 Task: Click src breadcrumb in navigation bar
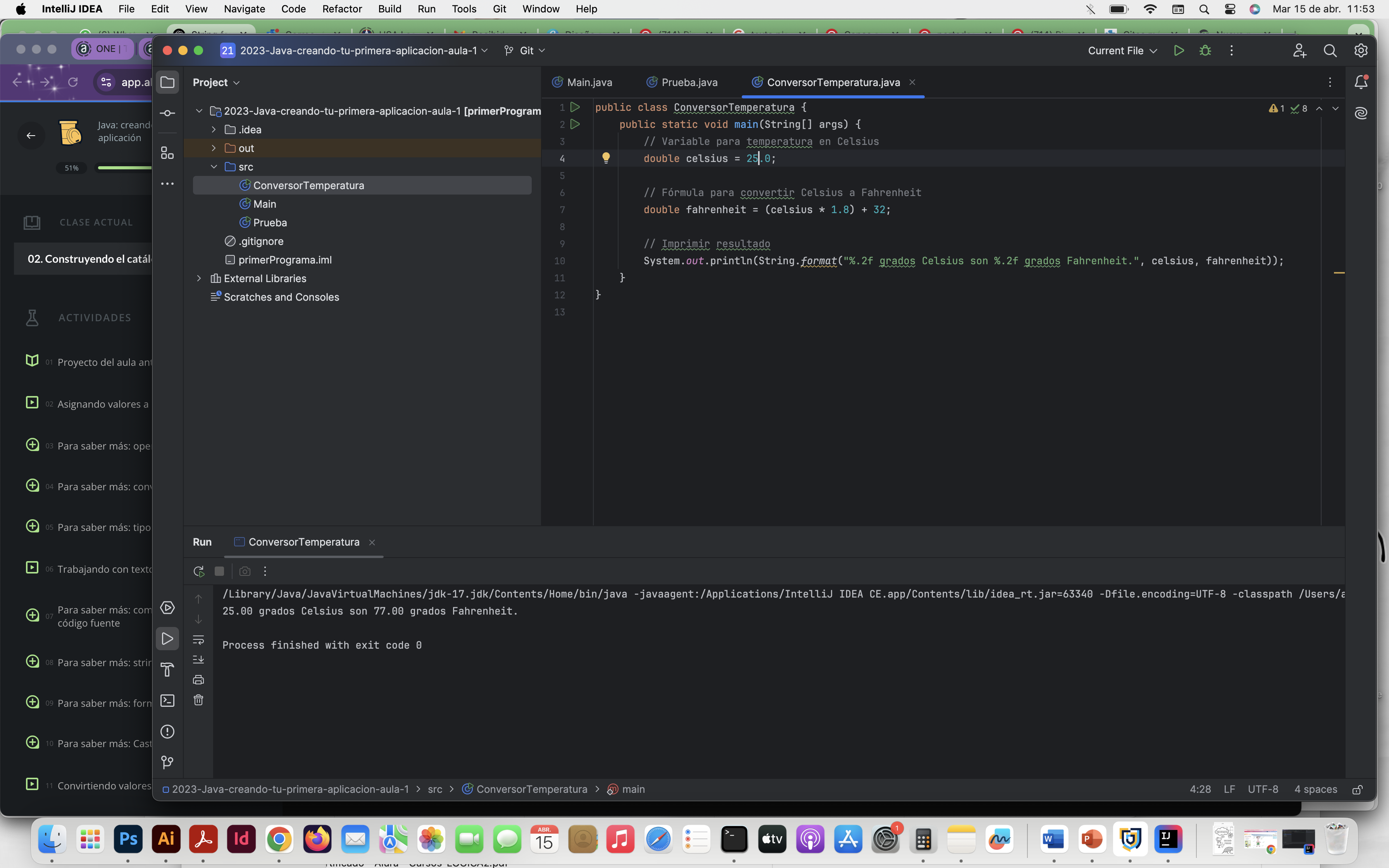coord(435,789)
